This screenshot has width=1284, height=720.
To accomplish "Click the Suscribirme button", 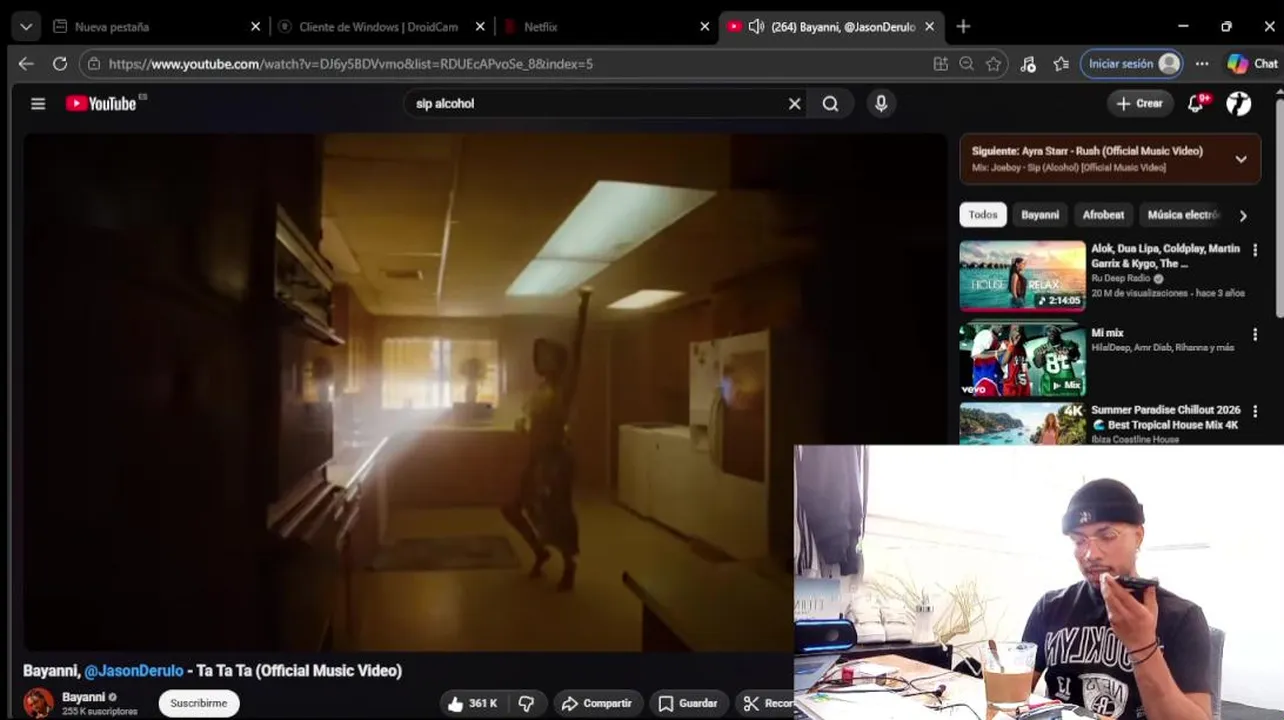I will [x=199, y=703].
